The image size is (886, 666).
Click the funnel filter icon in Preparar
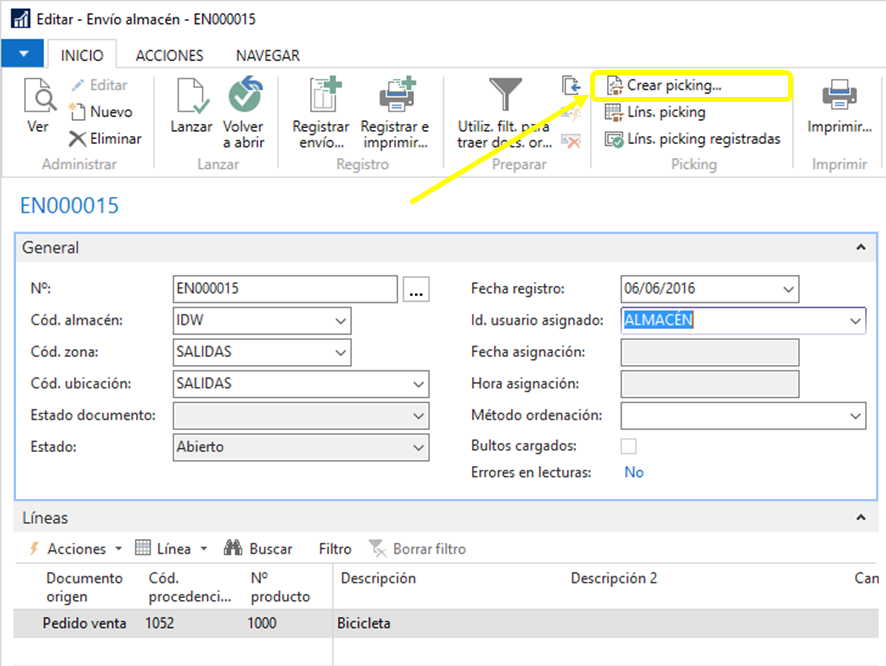(505, 94)
